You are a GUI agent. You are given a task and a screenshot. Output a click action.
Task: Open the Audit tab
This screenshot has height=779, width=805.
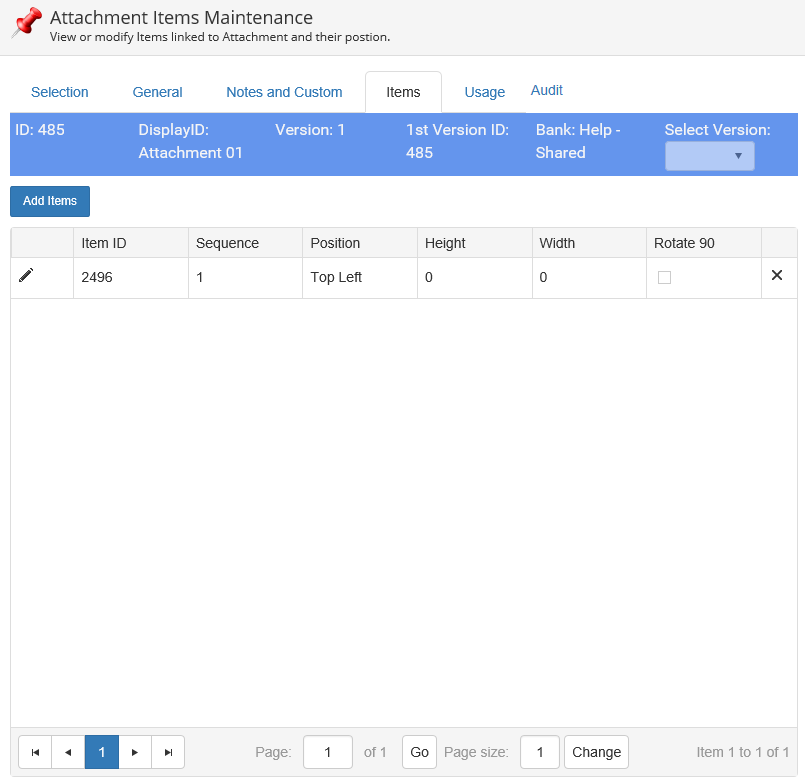pyautogui.click(x=546, y=90)
